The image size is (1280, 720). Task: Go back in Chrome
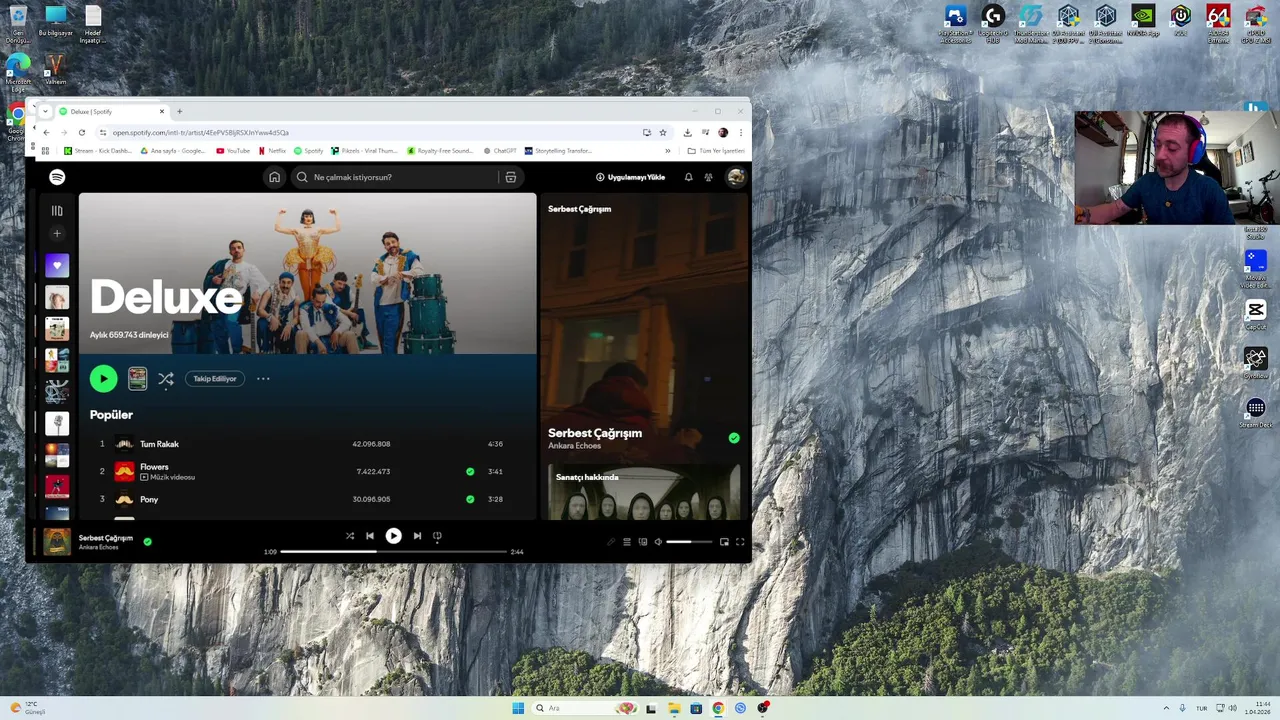tap(46, 132)
